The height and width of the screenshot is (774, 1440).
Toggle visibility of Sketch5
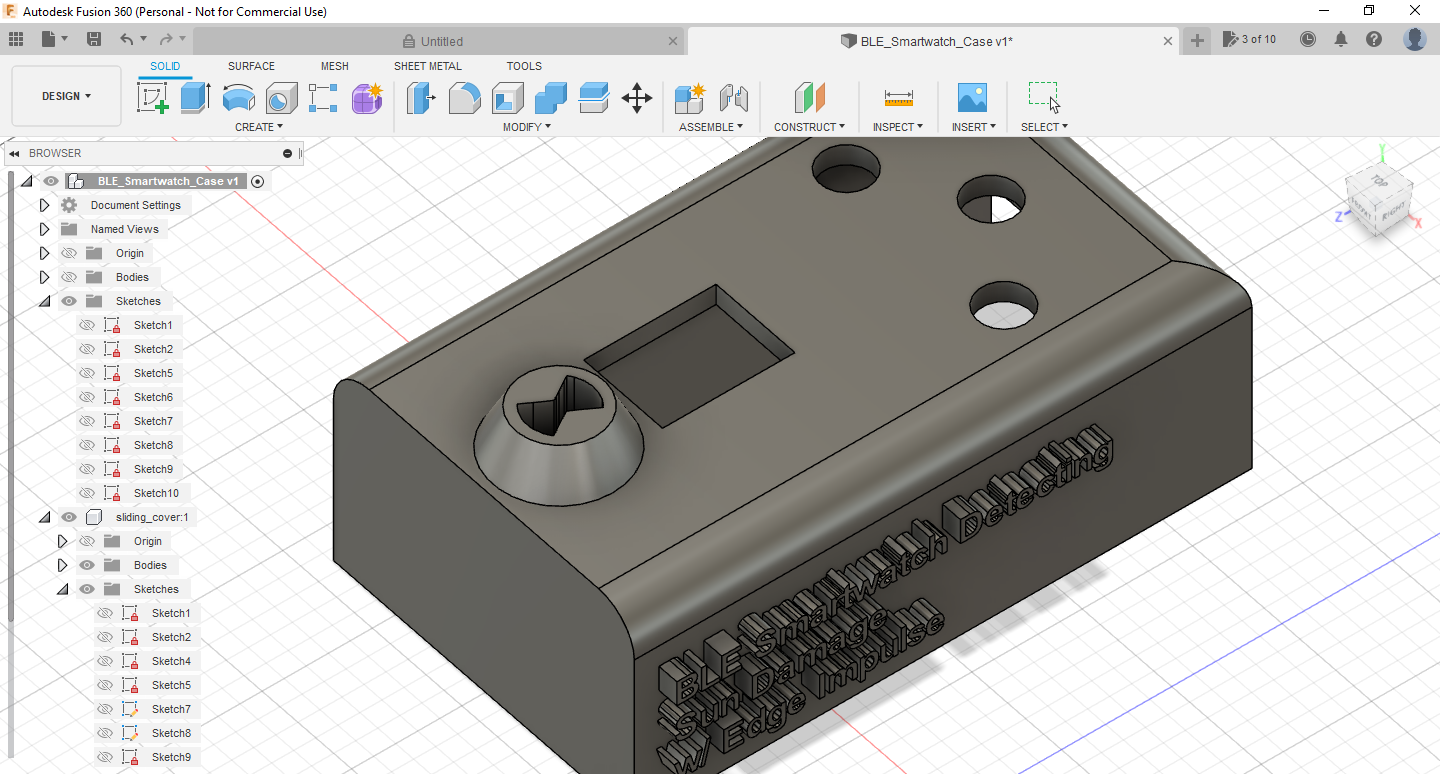coord(87,372)
